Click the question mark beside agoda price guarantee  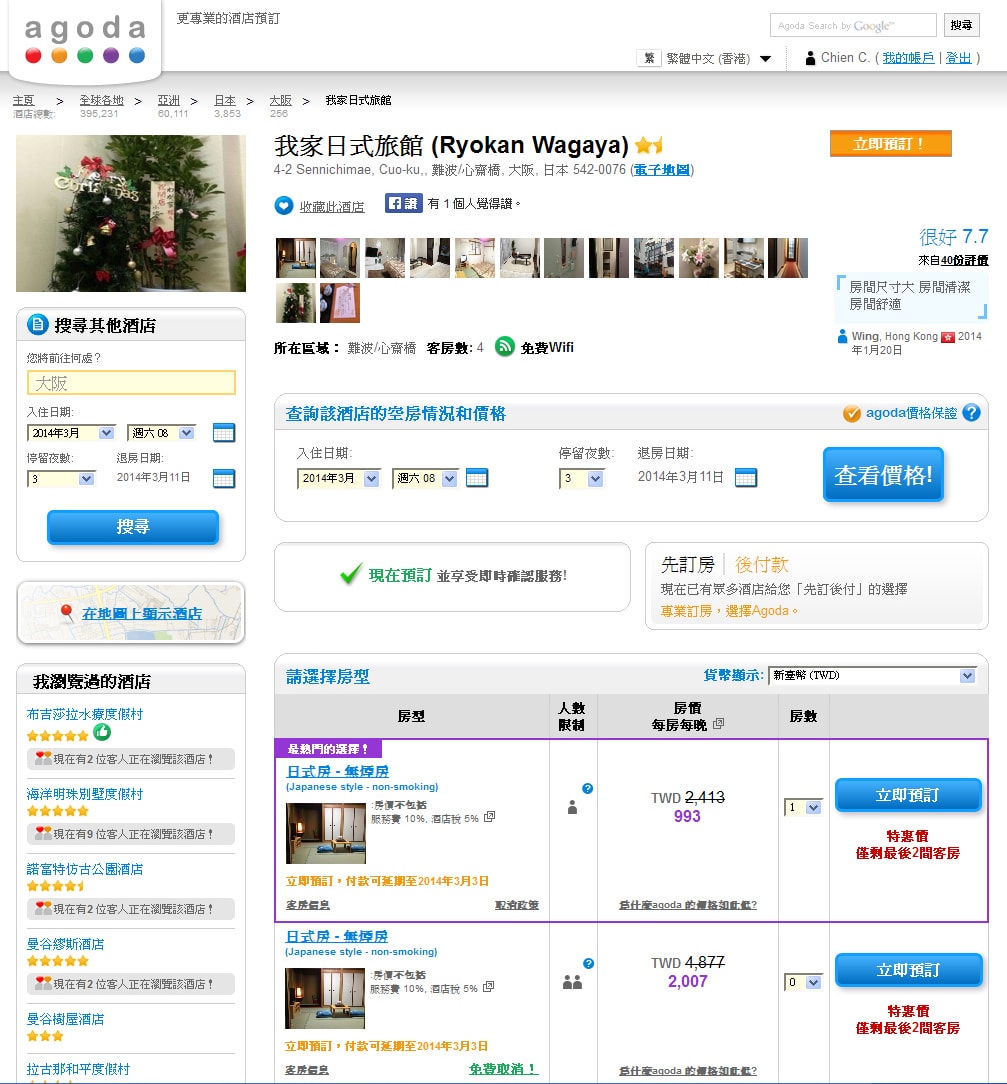coord(971,413)
